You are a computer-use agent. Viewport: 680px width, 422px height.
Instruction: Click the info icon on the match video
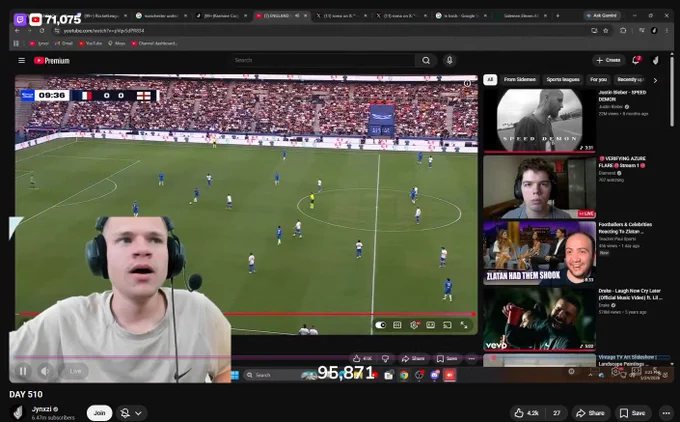(467, 83)
